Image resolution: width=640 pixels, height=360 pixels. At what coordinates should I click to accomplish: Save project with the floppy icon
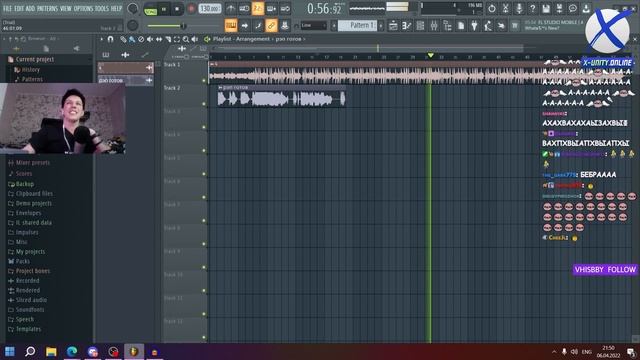click(x=546, y=8)
